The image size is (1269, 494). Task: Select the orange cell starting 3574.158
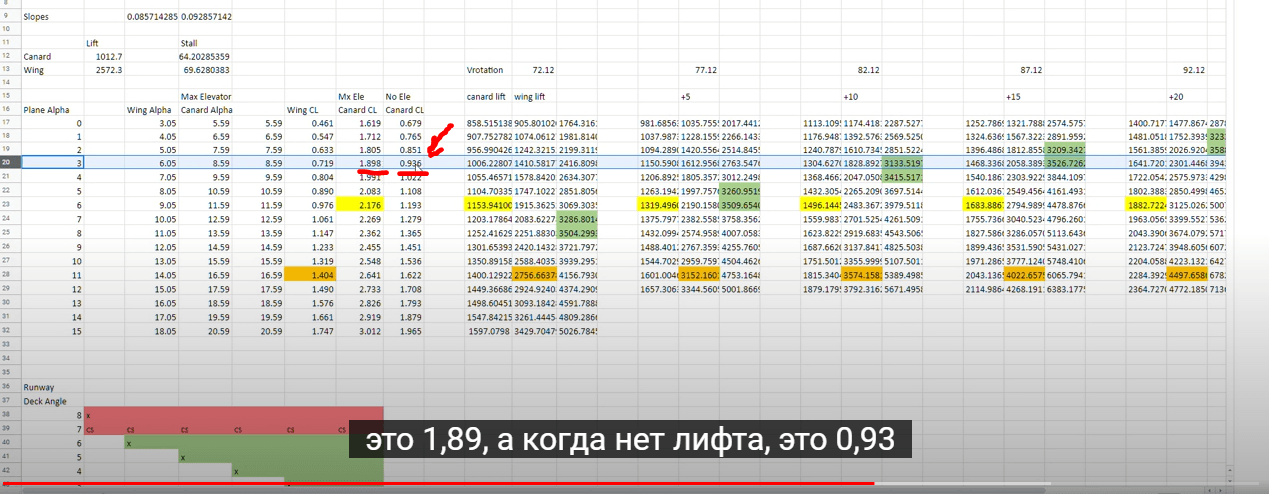[x=864, y=274]
